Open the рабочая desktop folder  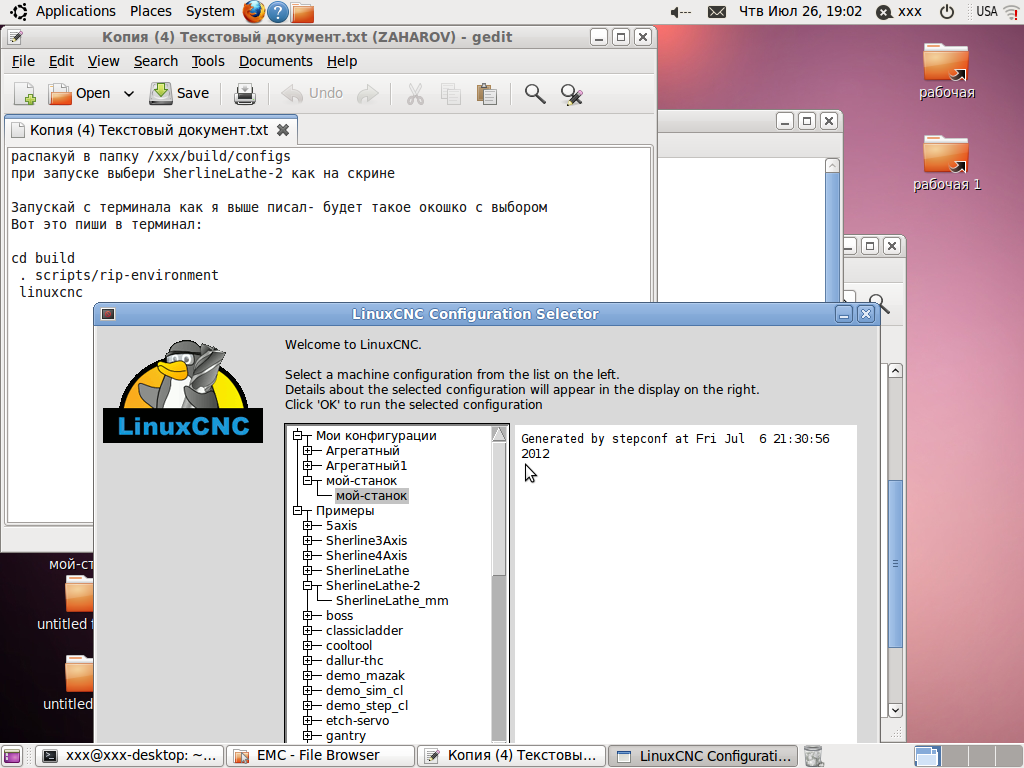coord(946,71)
